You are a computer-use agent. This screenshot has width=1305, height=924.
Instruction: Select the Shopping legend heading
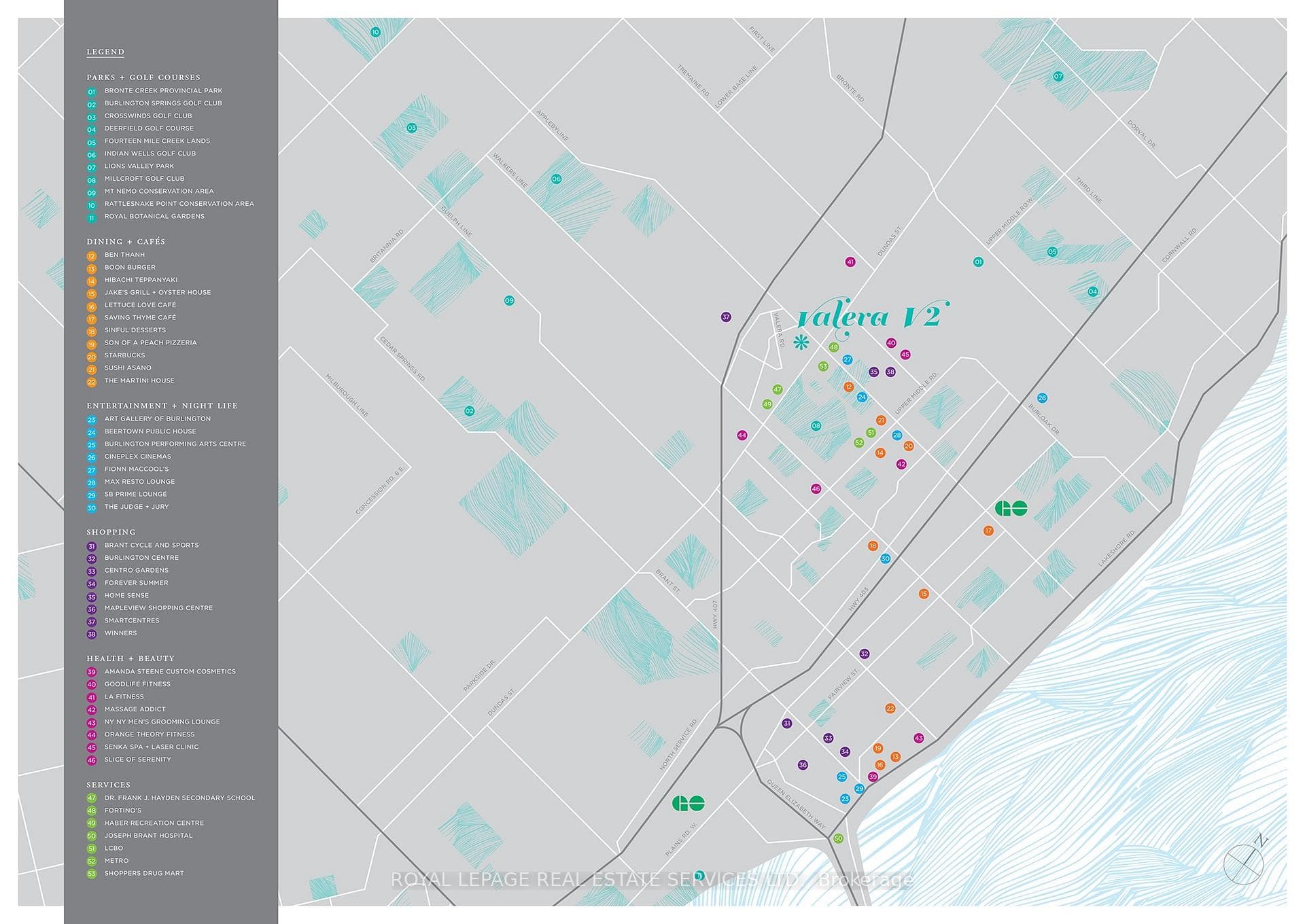[111, 532]
